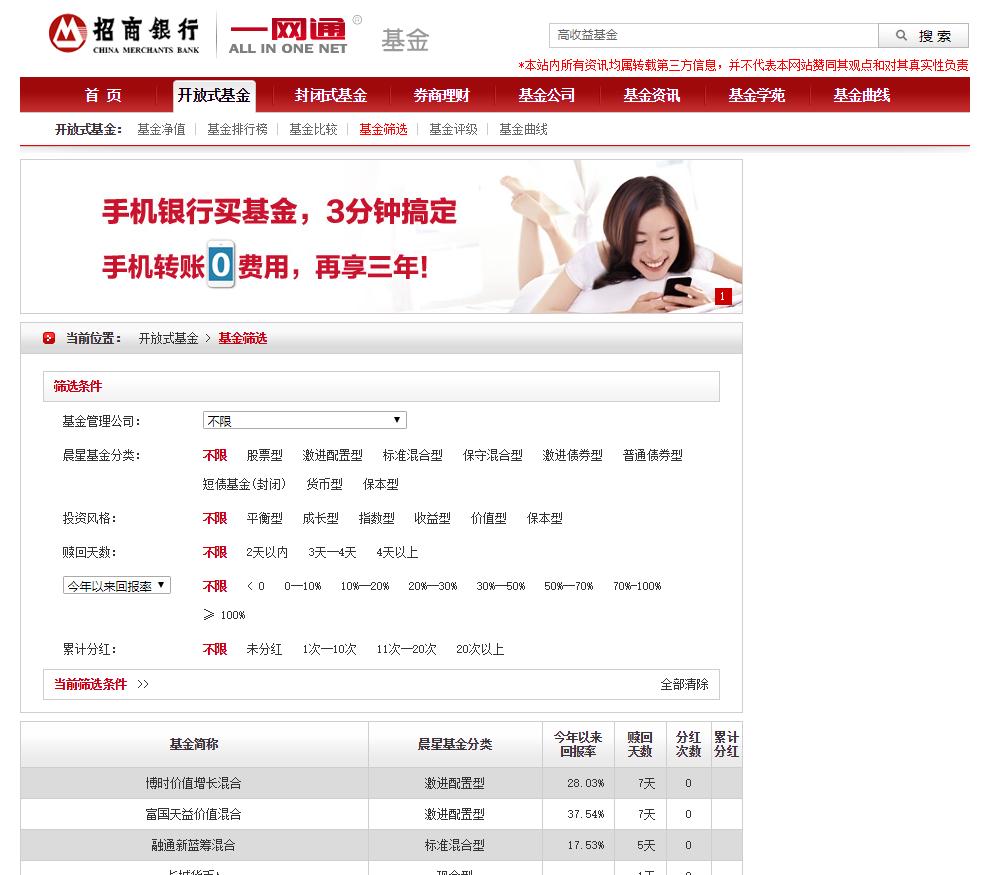Click the magnifier search icon
Image resolution: width=984 pixels, height=875 pixels.
click(x=903, y=35)
